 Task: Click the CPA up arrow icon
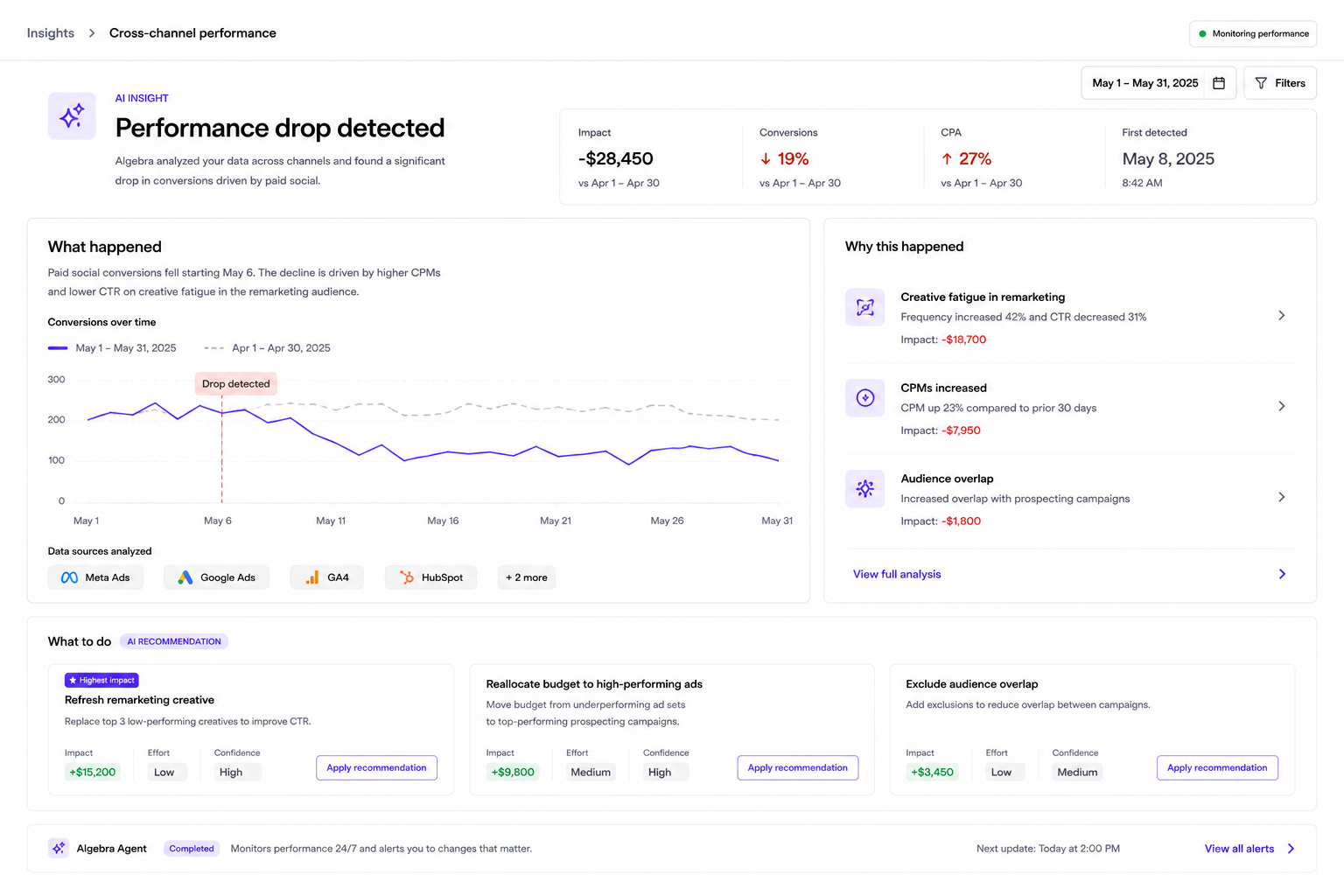[947, 159]
